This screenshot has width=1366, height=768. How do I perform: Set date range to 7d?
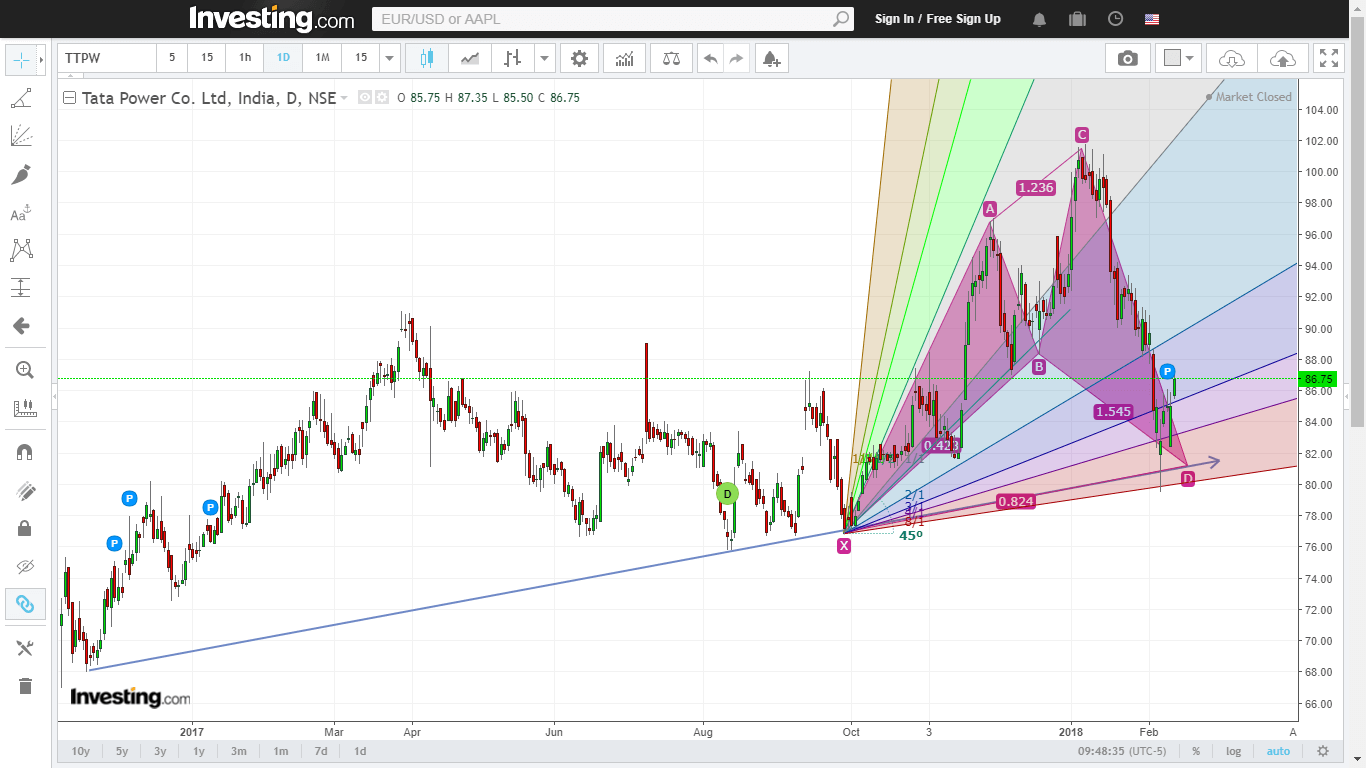tap(321, 751)
